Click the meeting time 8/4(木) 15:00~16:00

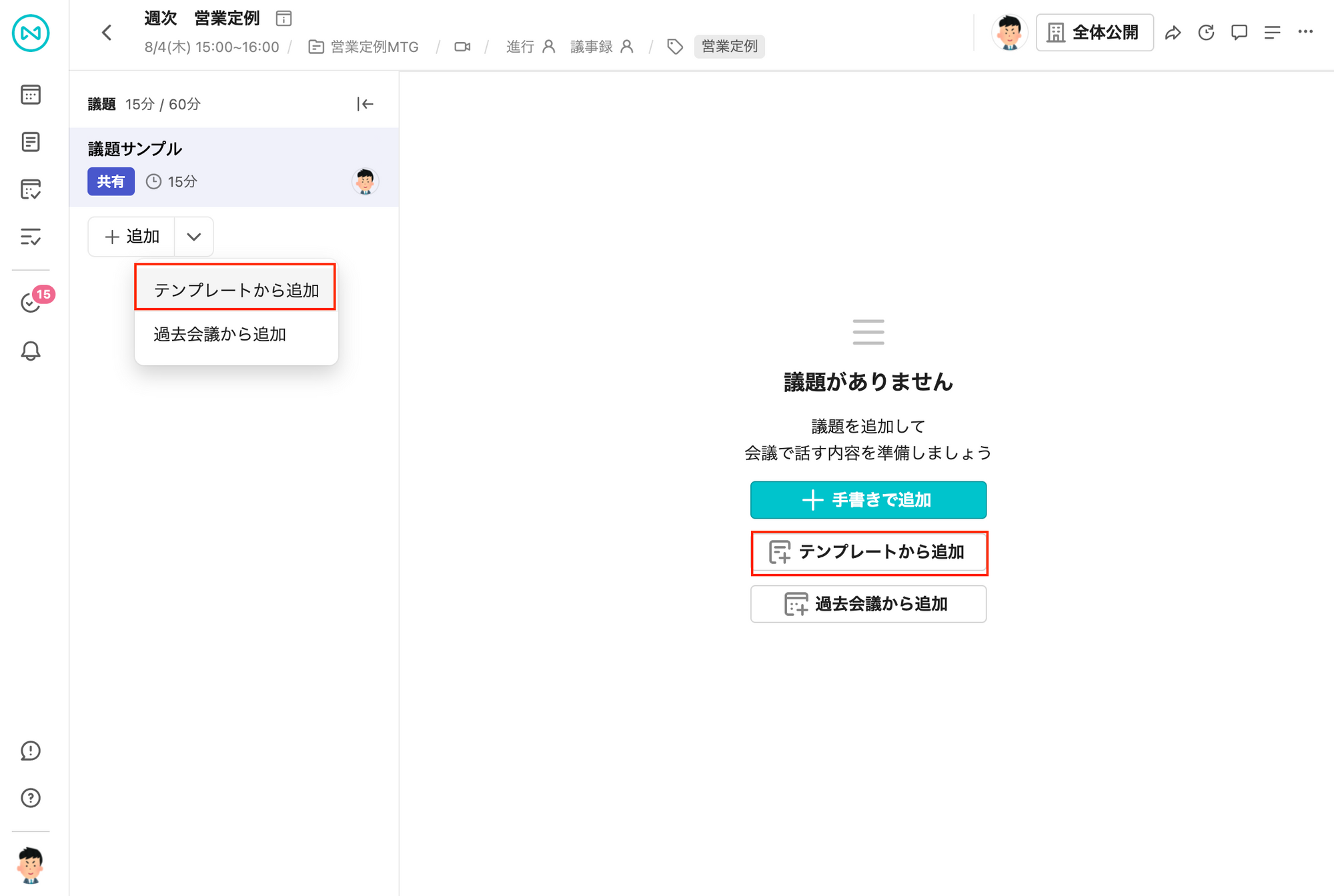pyautogui.click(x=211, y=47)
